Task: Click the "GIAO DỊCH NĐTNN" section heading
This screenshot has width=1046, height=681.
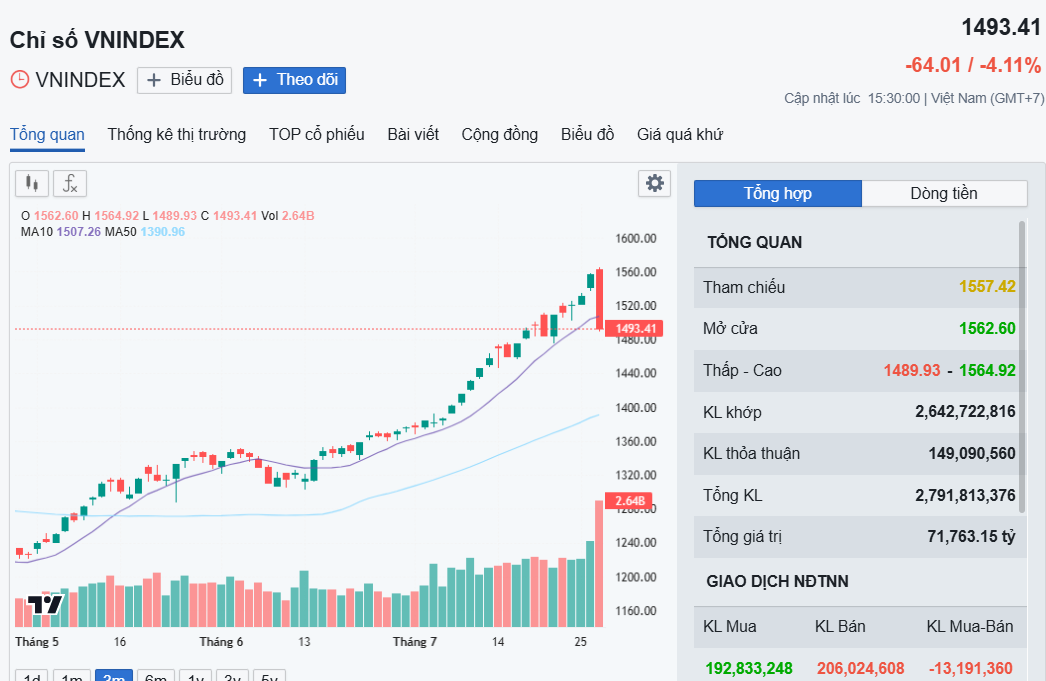Action: pos(777,582)
